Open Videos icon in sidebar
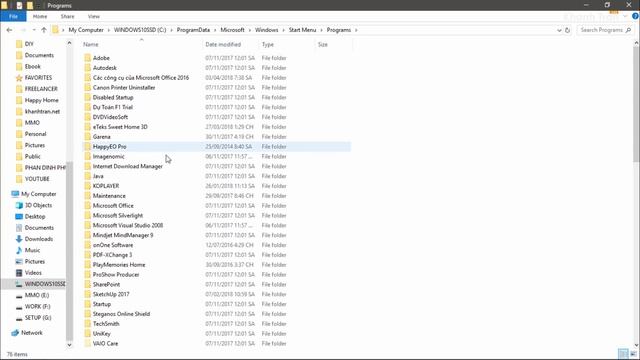This screenshot has width=640, height=360. click(19, 273)
